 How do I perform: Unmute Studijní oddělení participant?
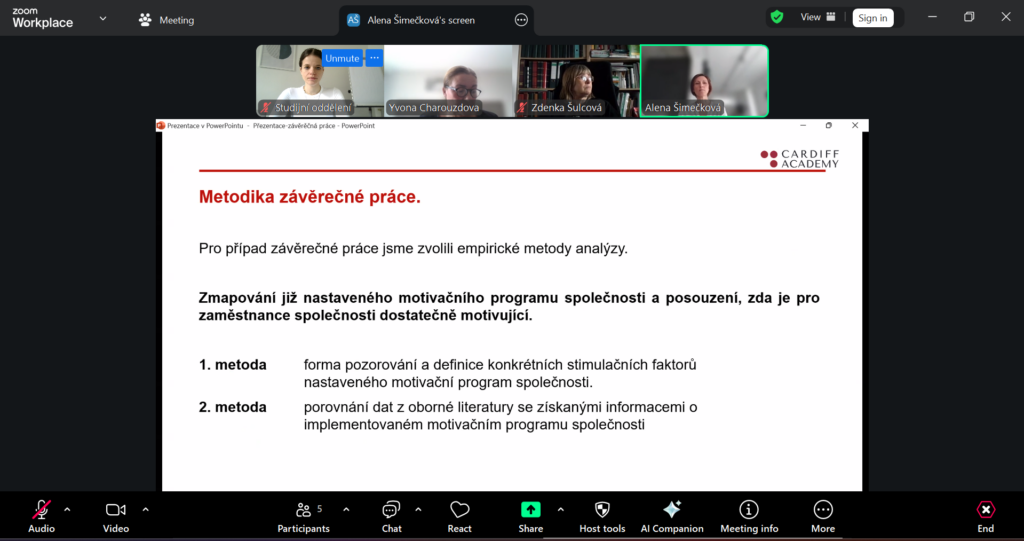[342, 58]
